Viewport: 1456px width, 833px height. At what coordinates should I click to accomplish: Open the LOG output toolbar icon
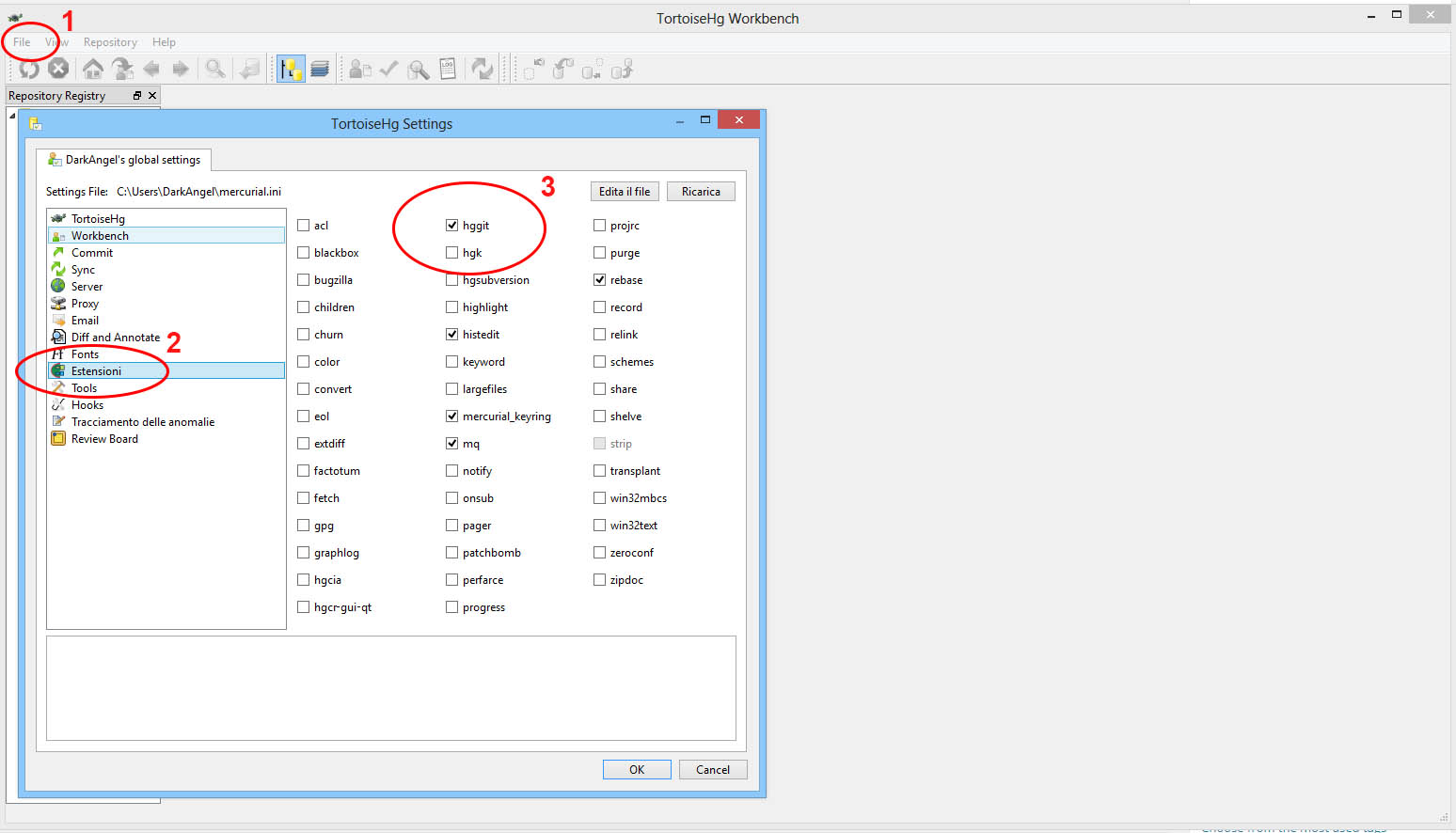tap(448, 69)
